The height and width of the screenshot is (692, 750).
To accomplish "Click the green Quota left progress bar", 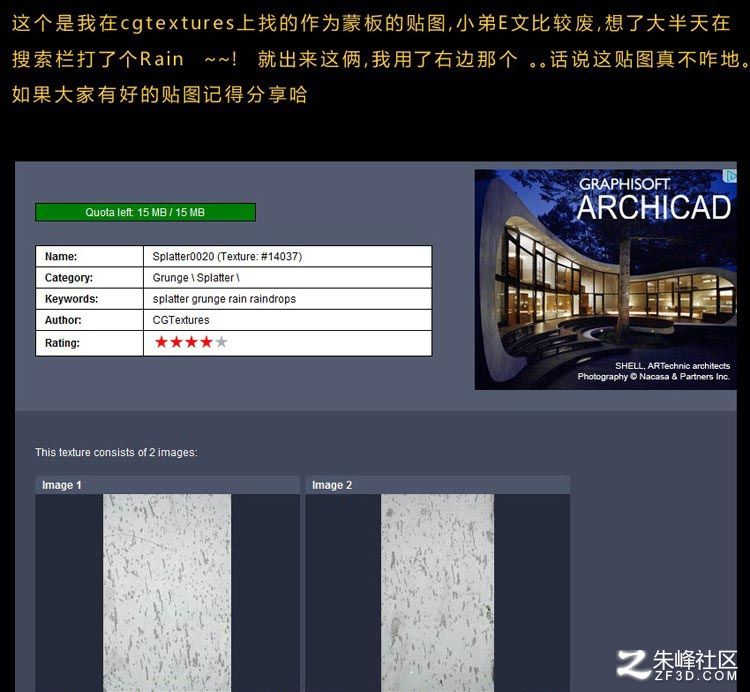I will tap(145, 212).
